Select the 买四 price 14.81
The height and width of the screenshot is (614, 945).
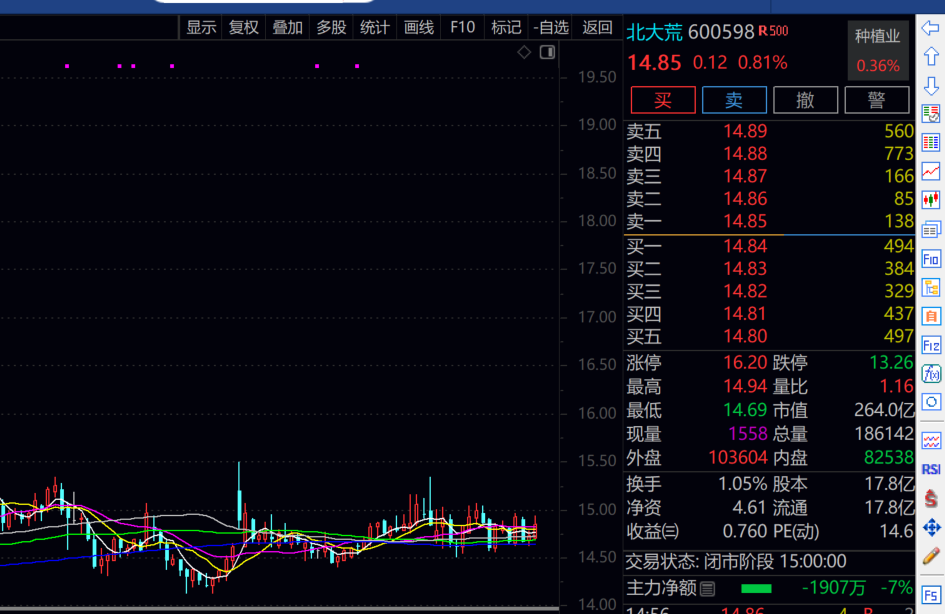pos(745,314)
